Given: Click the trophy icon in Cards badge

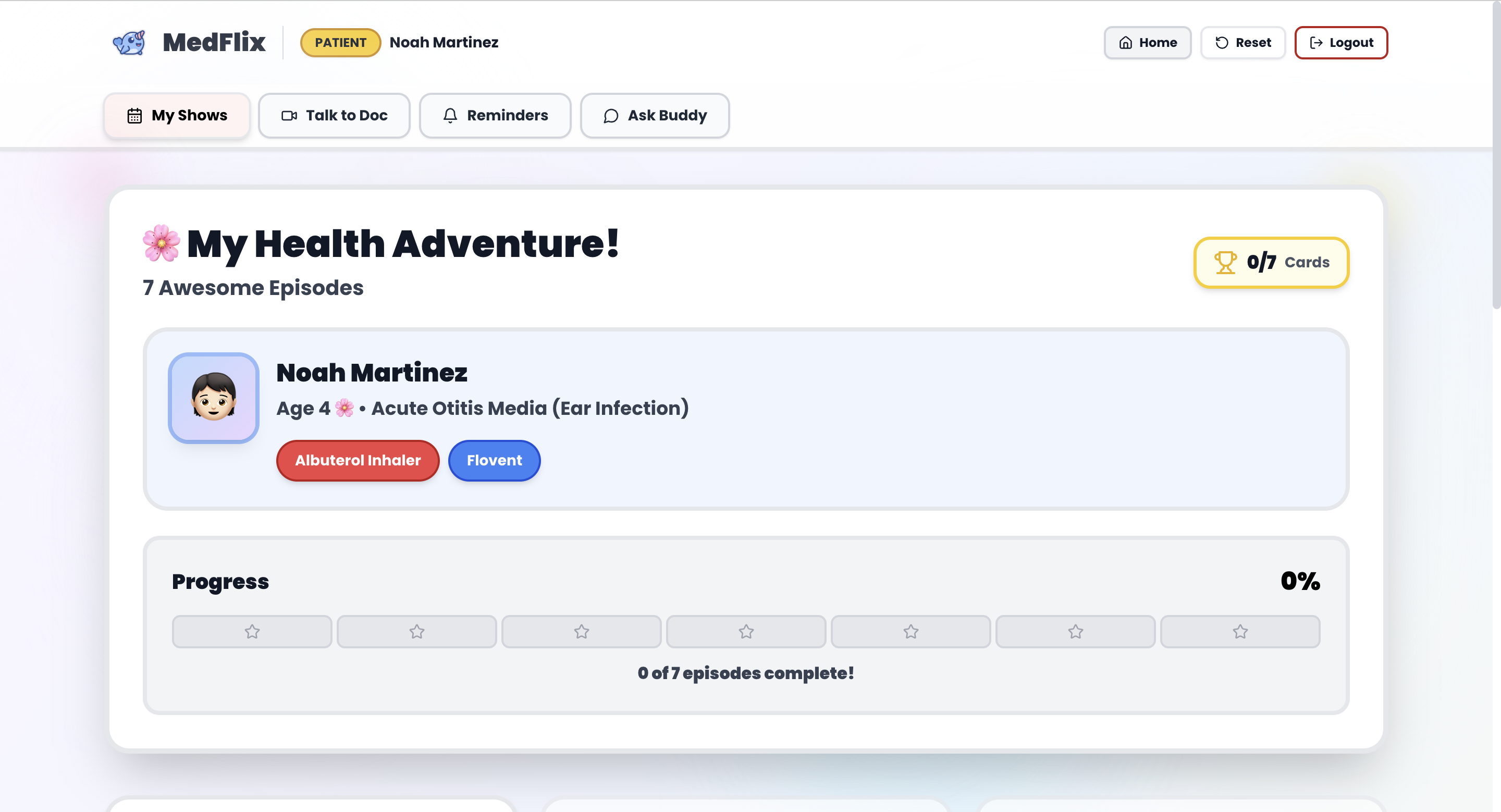Looking at the screenshot, I should (x=1225, y=262).
